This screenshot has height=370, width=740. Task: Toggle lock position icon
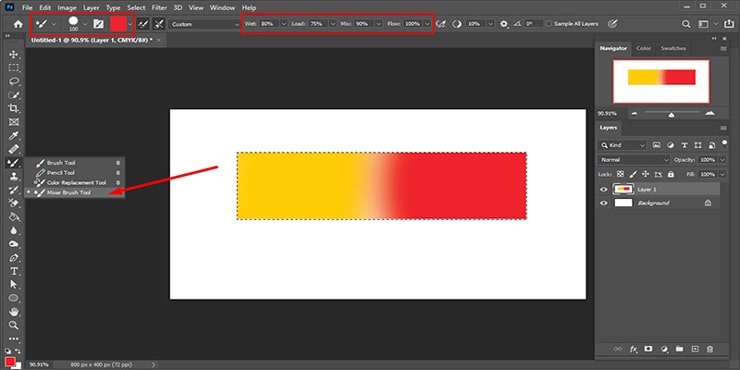[646, 174]
